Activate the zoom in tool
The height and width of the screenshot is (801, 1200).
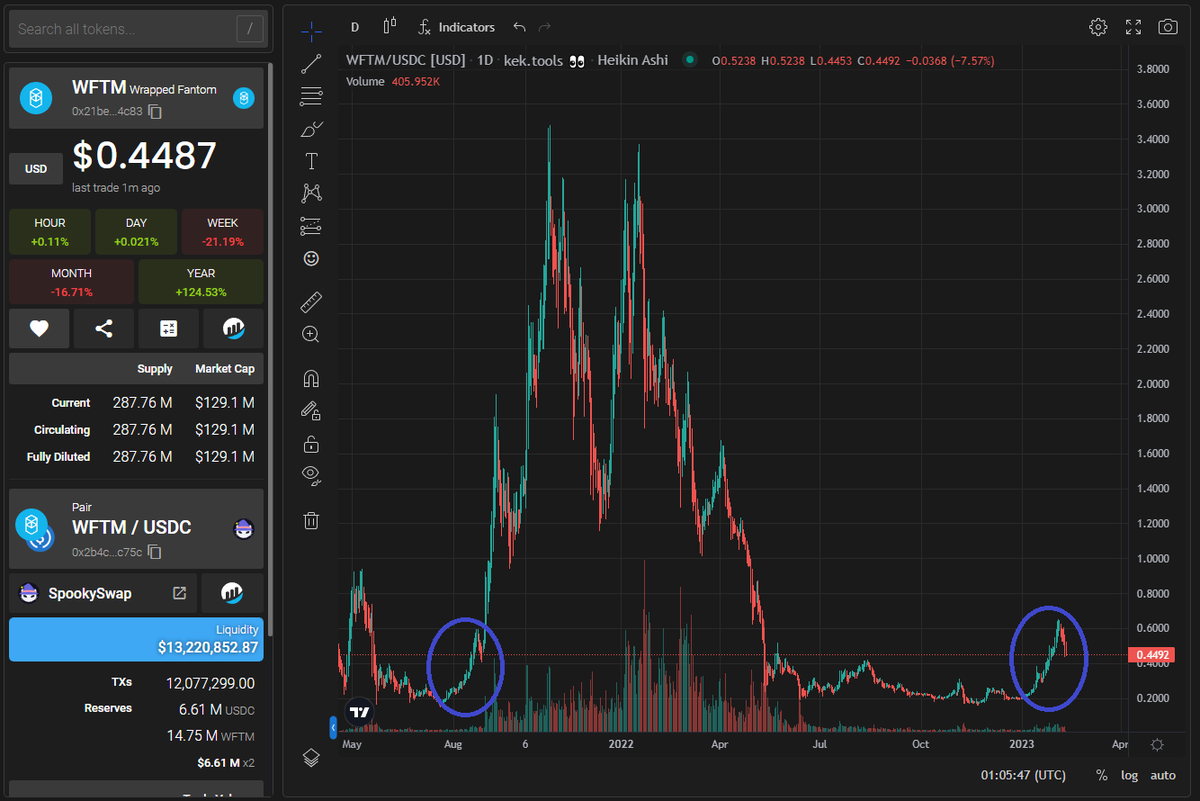point(311,334)
